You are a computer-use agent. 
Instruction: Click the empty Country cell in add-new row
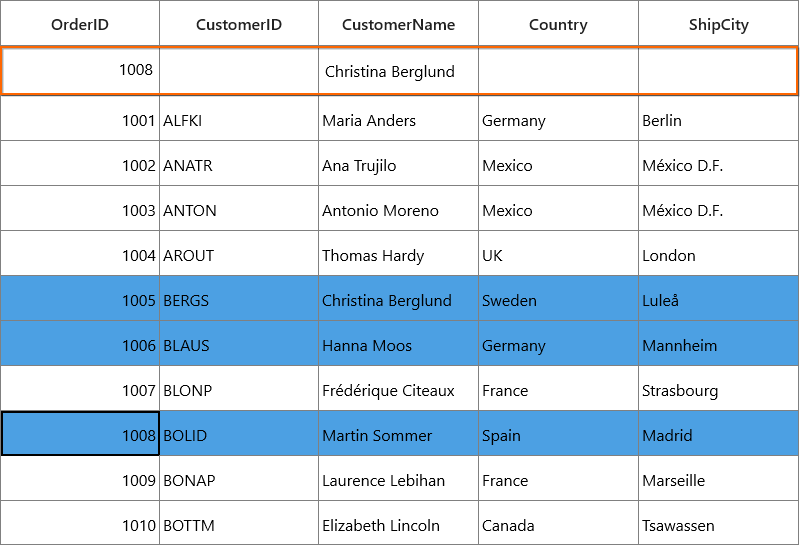point(558,71)
